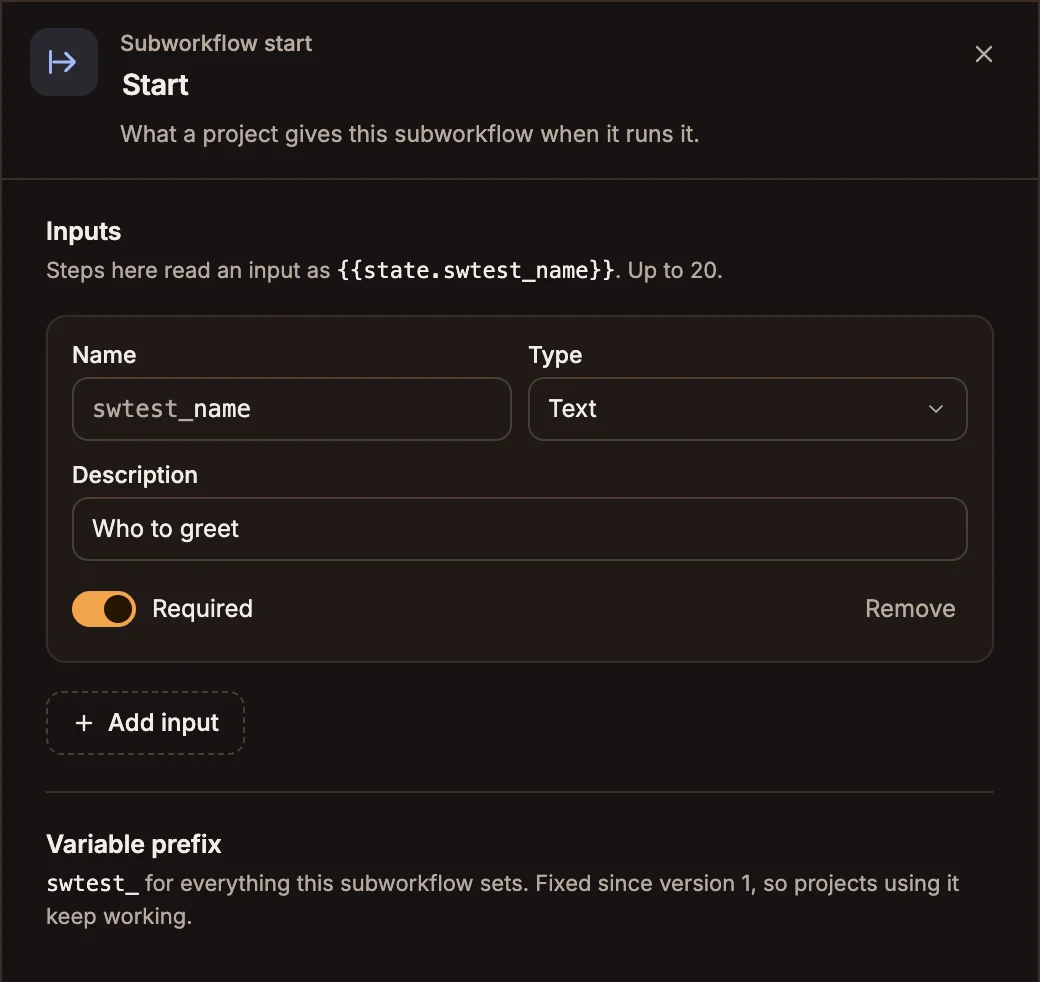Click the Description field 'Who to greet'
The width and height of the screenshot is (1040, 982).
click(519, 529)
